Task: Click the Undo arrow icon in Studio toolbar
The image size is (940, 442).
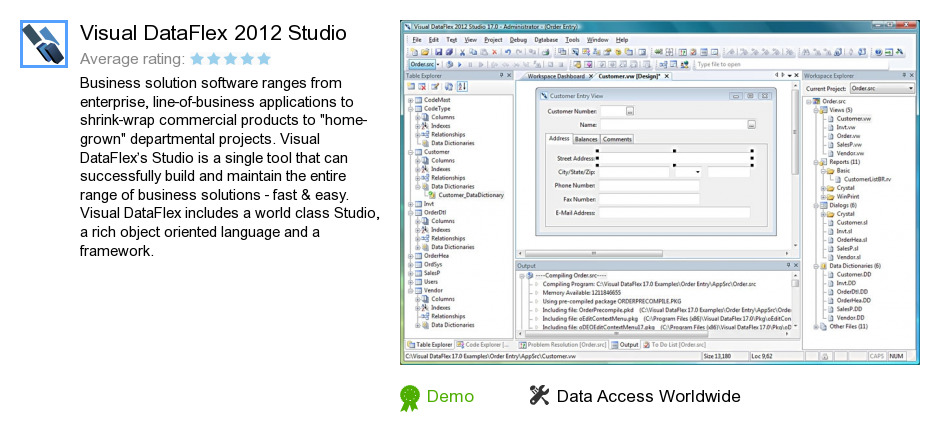Action: pyautogui.click(x=508, y=52)
